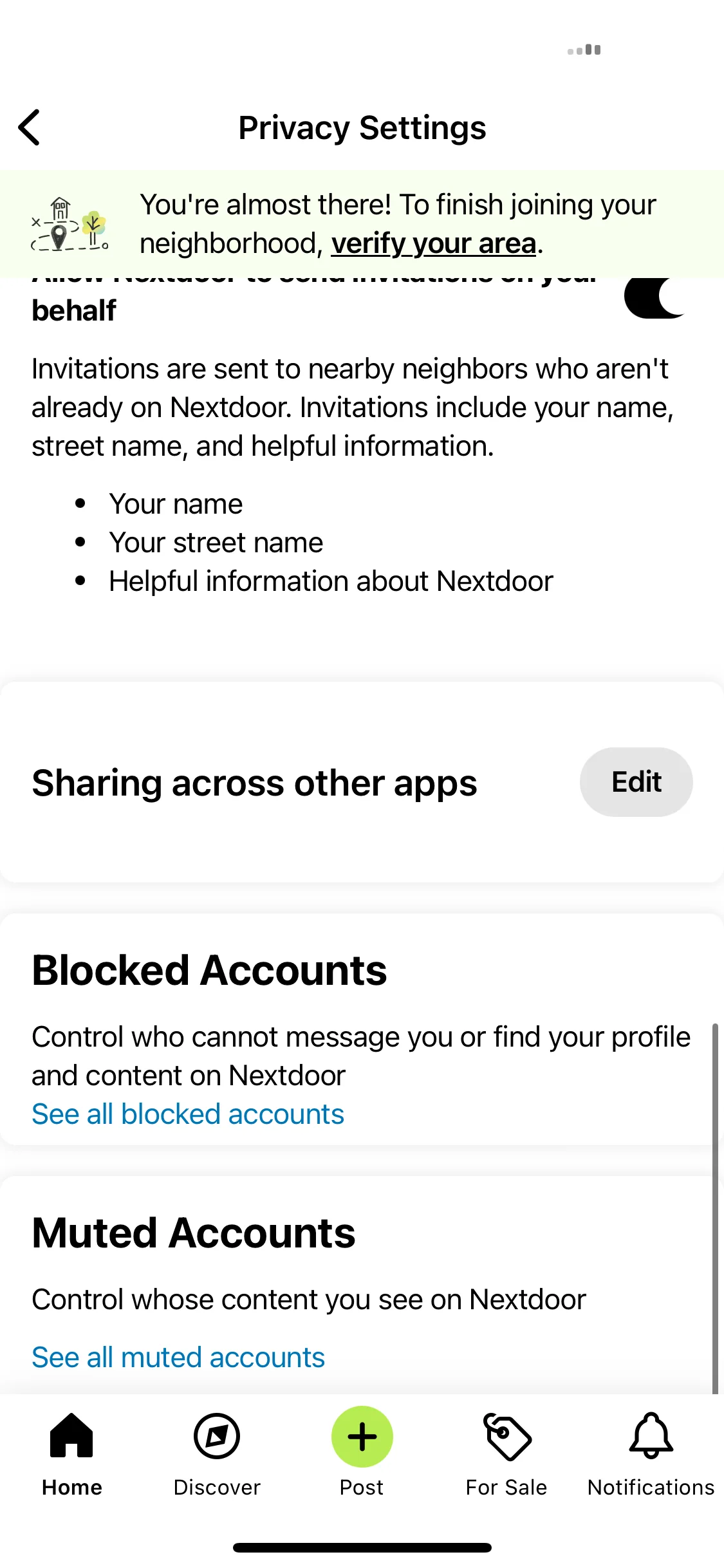Tap the Privacy Settings page title

click(x=362, y=127)
